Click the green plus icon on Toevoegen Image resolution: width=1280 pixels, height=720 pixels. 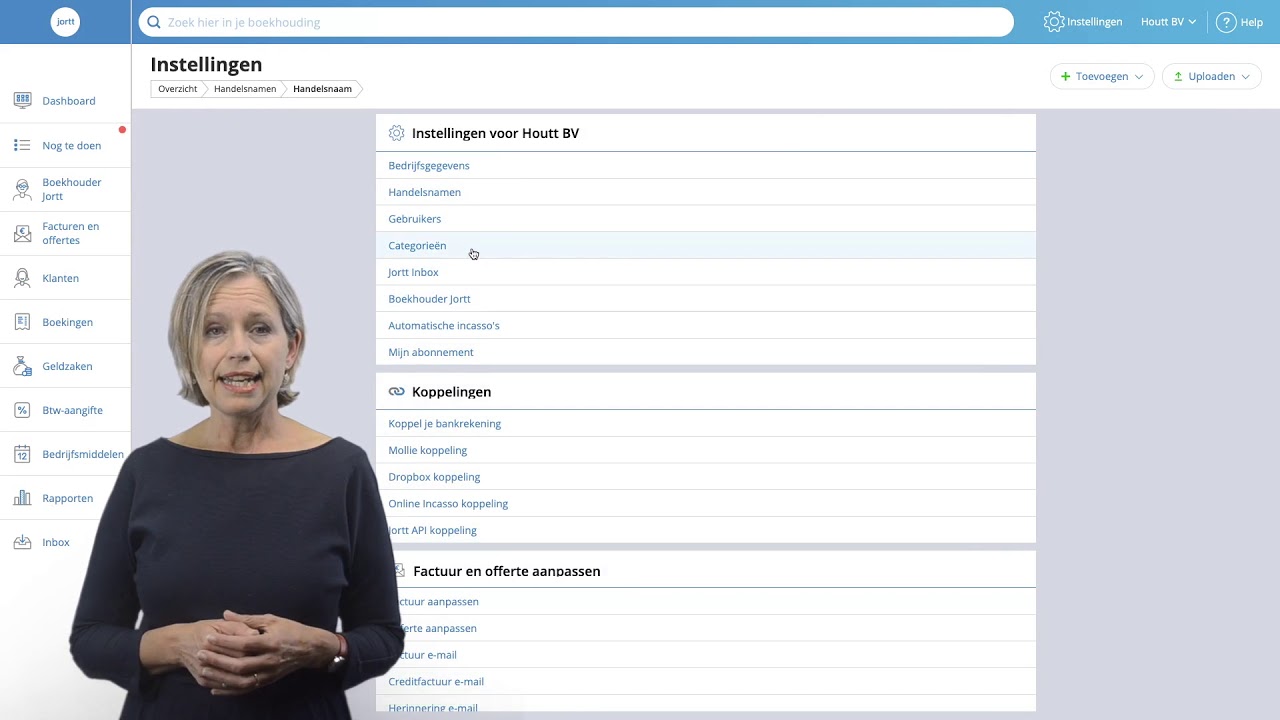[x=1065, y=76]
